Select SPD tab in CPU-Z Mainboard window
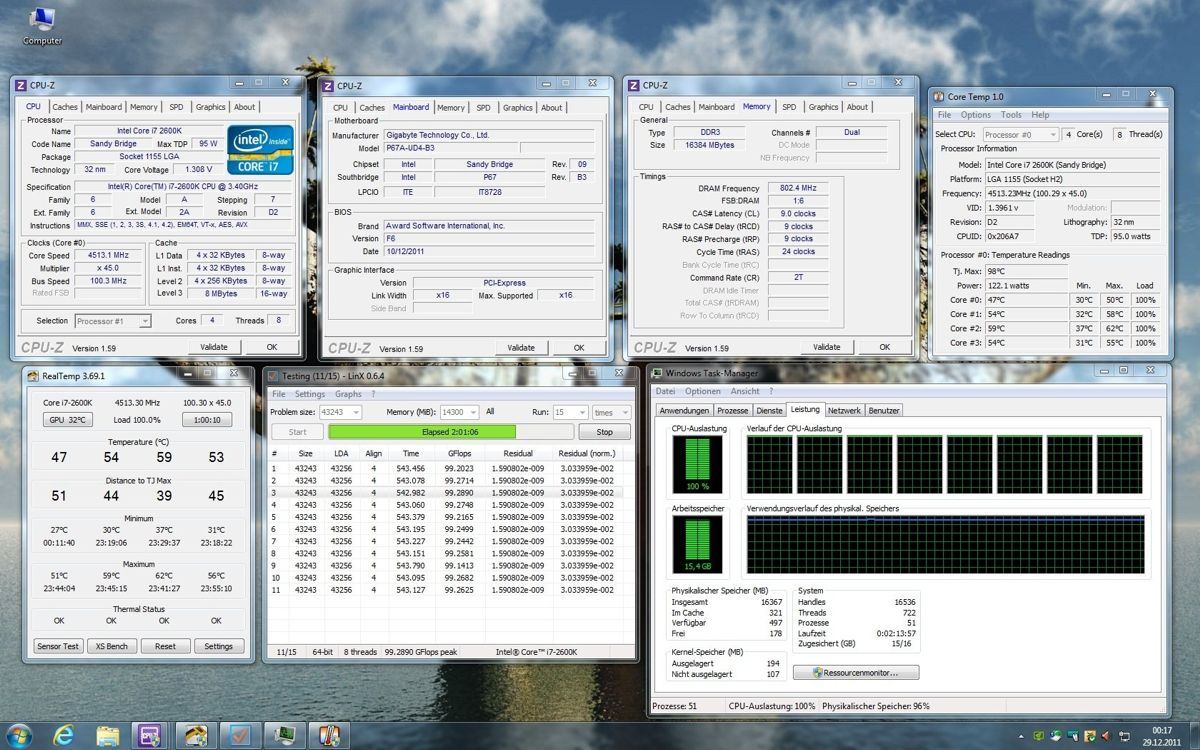The height and width of the screenshot is (750, 1200). tap(483, 108)
